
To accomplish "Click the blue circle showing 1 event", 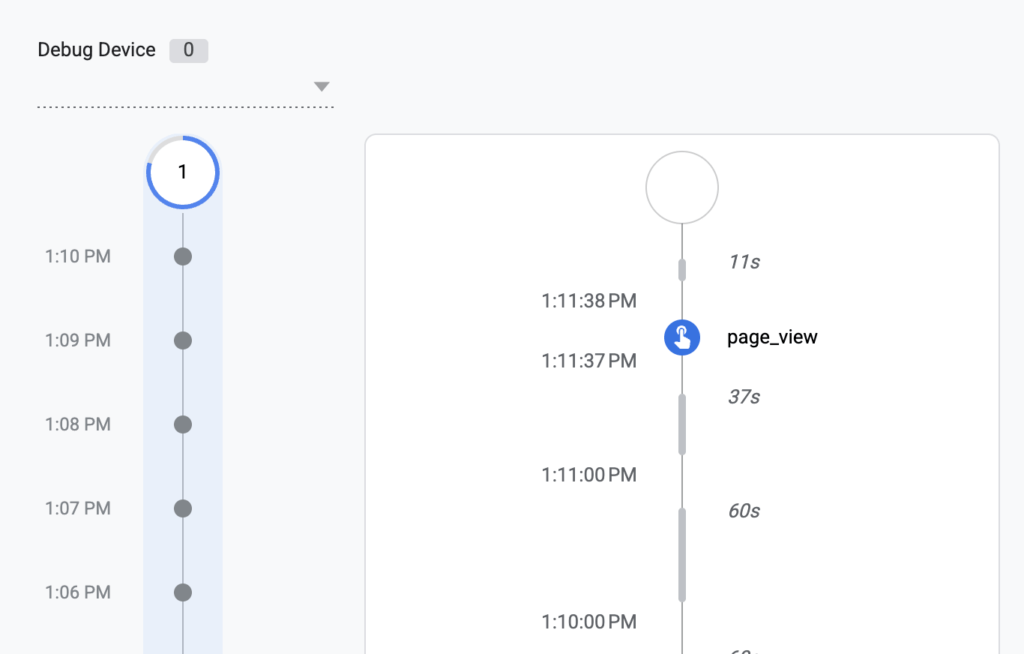I will pos(183,172).
